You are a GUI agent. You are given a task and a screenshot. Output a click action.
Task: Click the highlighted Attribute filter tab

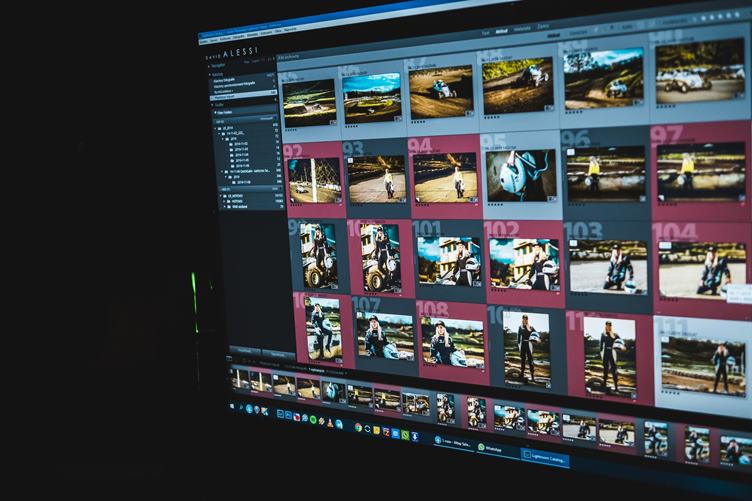(502, 31)
